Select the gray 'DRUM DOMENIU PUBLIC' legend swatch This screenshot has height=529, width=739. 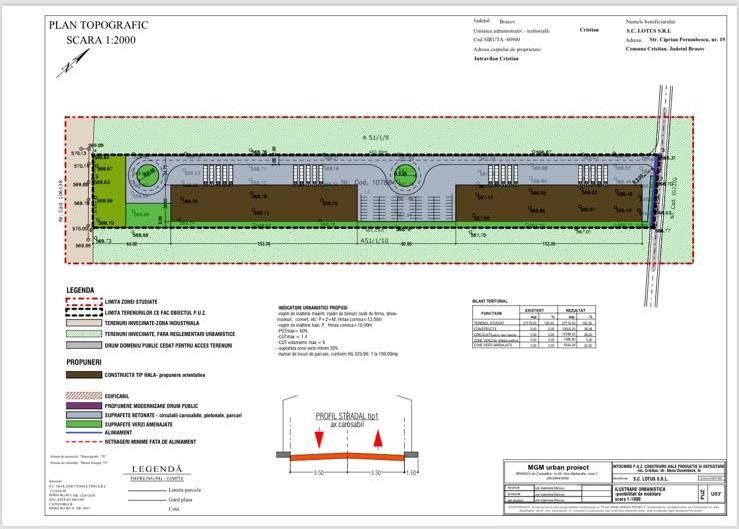pos(84,345)
